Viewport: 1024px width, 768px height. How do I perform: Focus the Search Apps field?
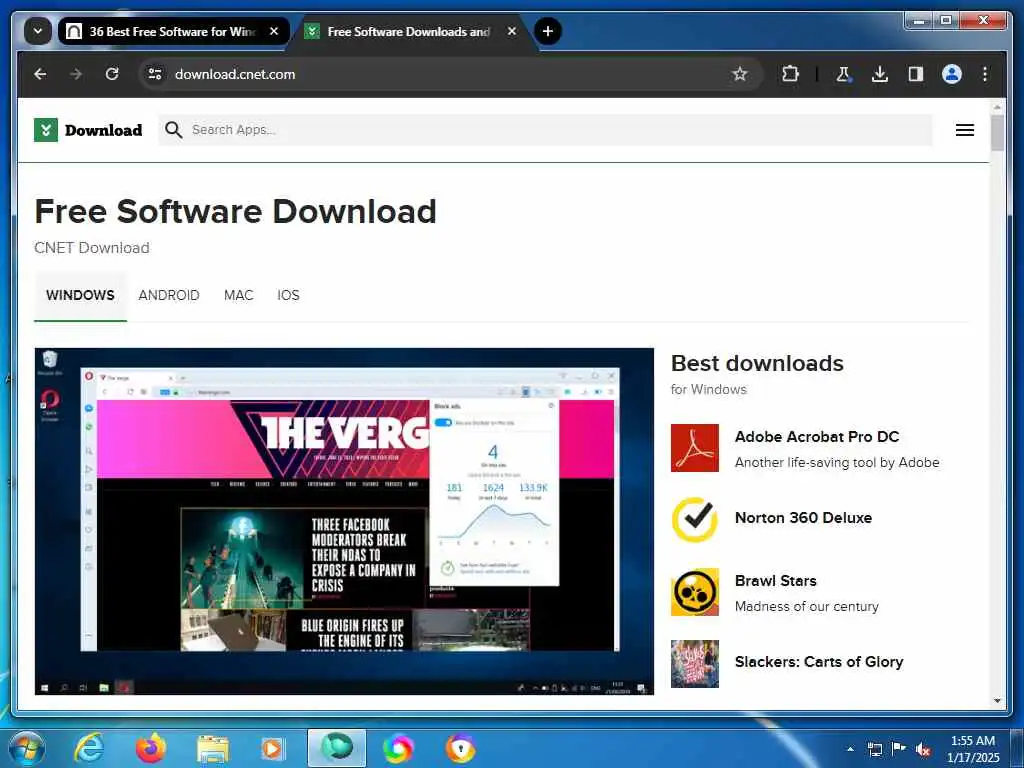[x=545, y=129]
